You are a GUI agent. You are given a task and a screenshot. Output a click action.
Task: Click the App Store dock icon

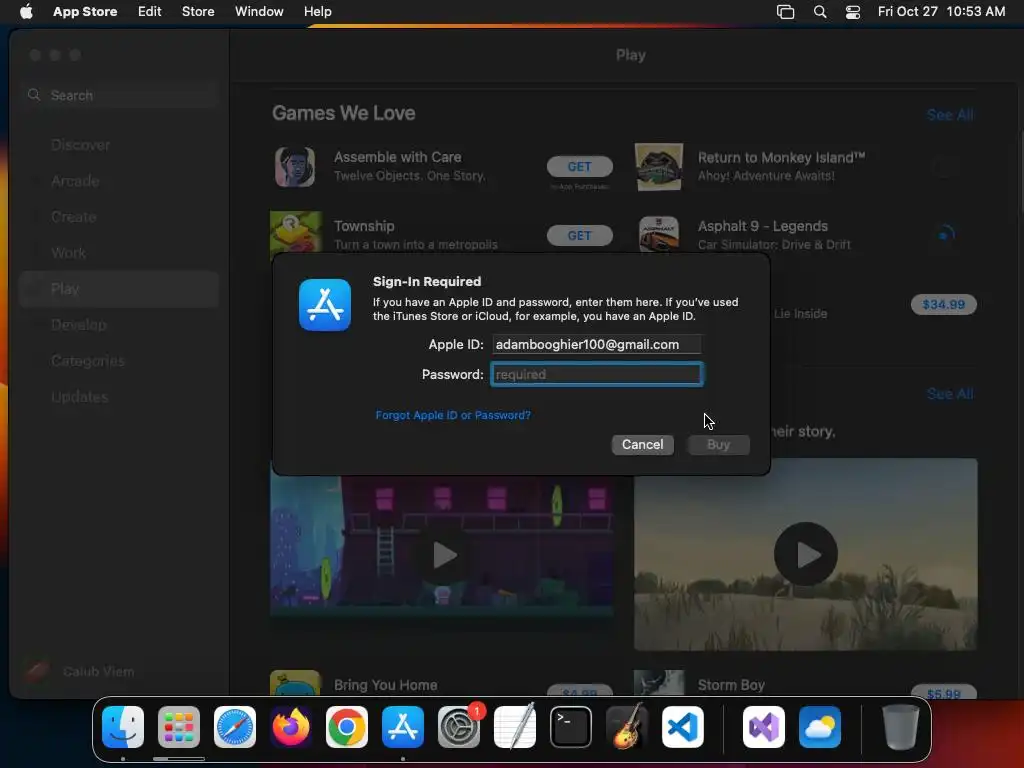(x=403, y=727)
